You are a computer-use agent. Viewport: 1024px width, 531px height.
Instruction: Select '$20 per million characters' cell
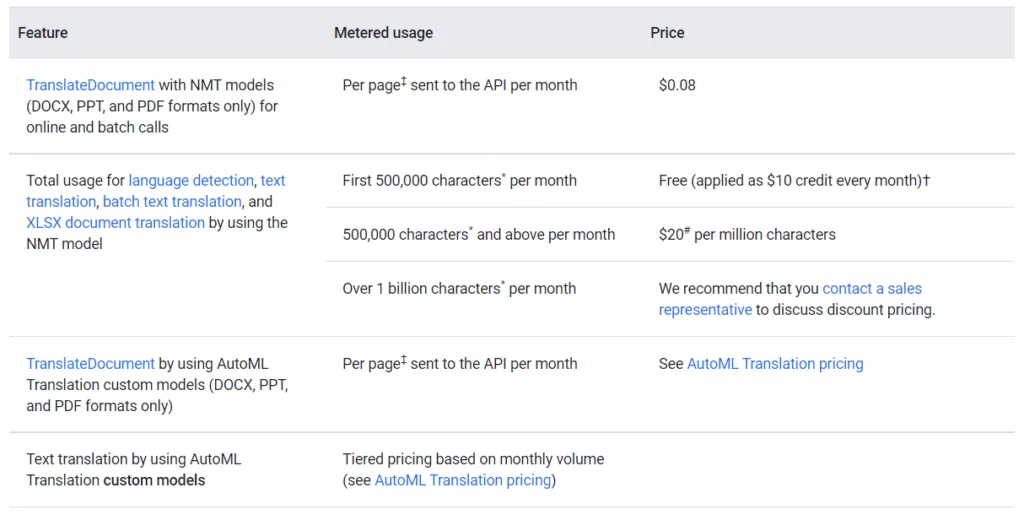747,234
